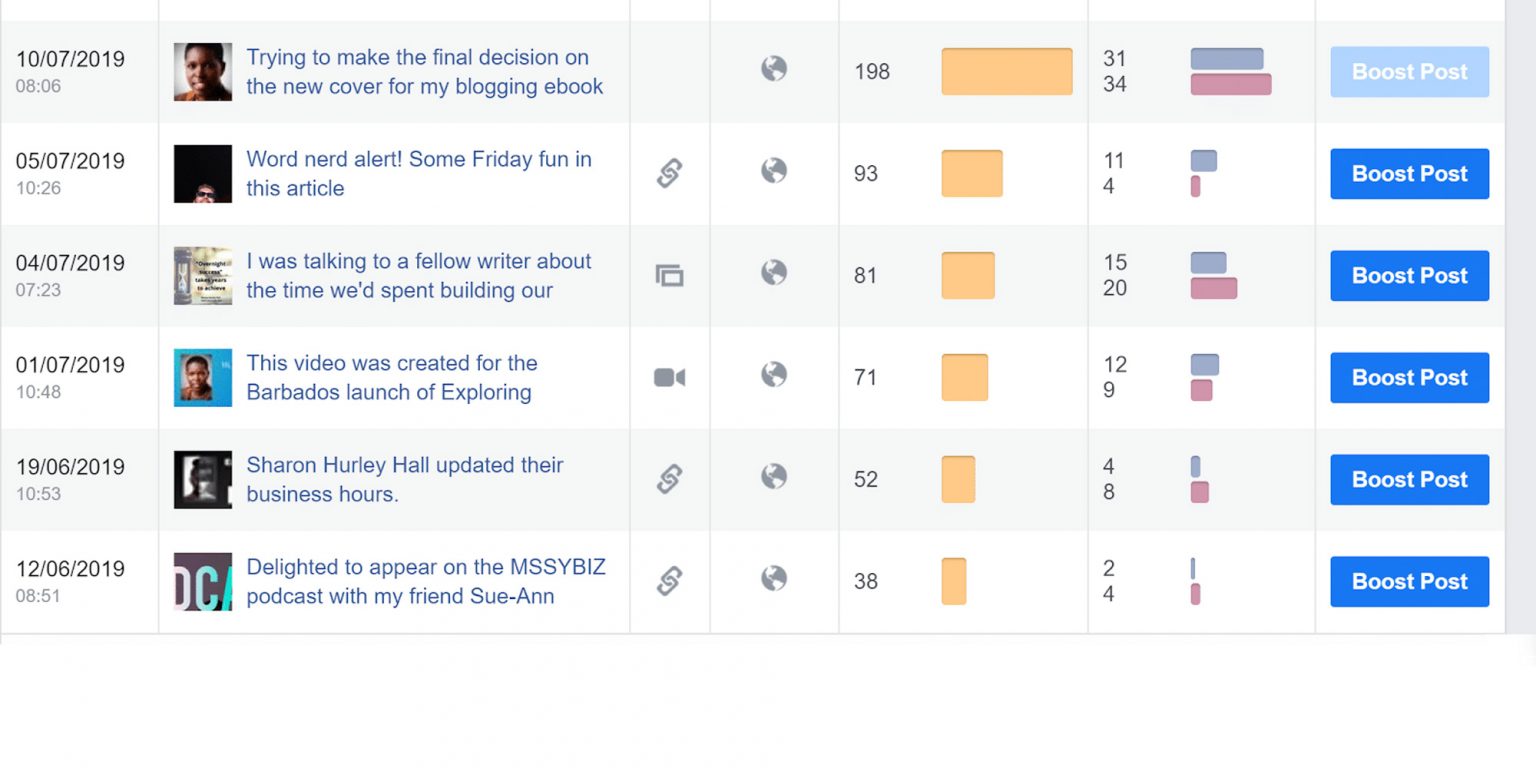Click the video camera icon for Barbados launch post
This screenshot has height=768, width=1536.
pos(669,377)
